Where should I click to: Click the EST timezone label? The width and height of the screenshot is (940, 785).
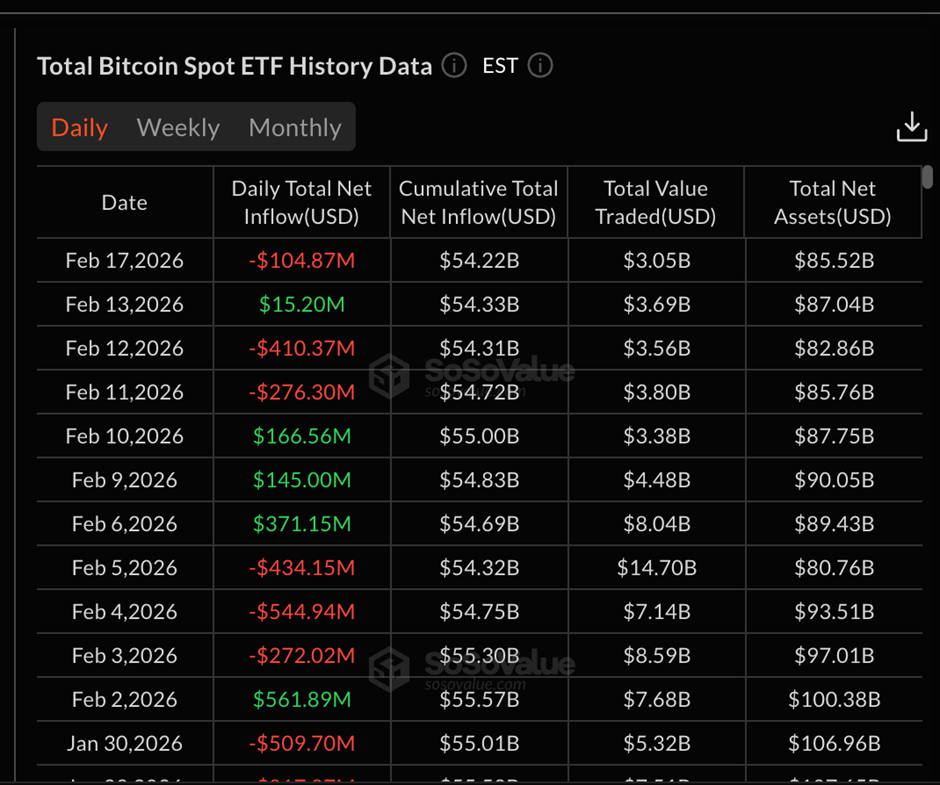point(500,66)
